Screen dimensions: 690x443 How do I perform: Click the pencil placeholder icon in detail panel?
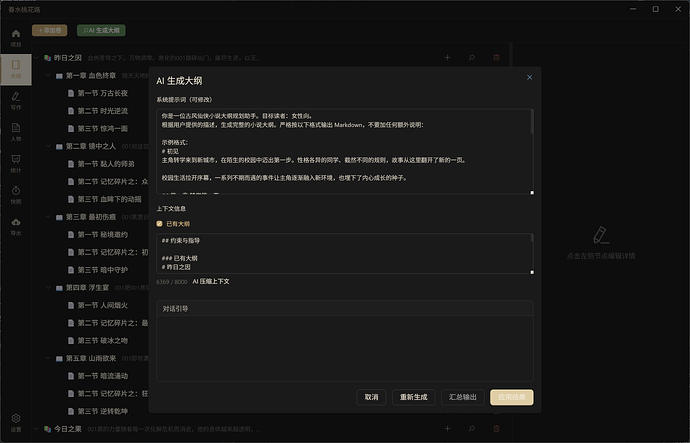[x=601, y=235]
